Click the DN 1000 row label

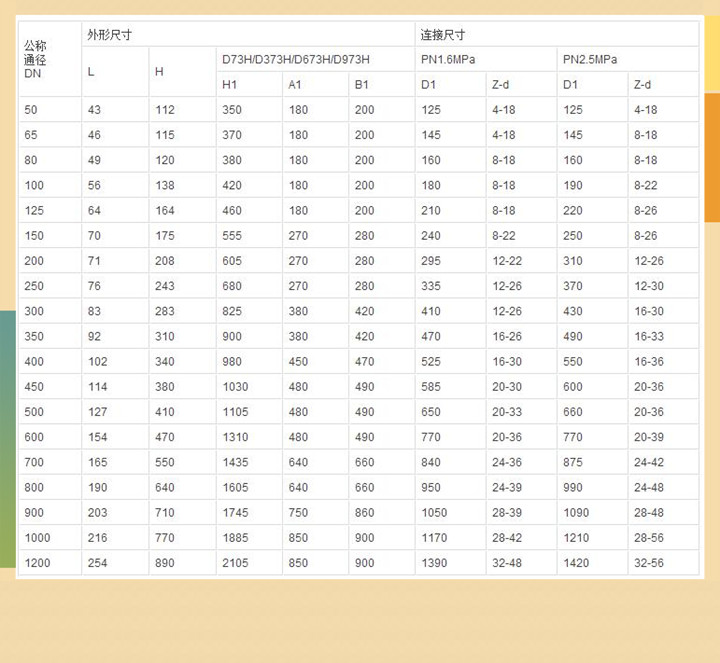(x=37, y=538)
